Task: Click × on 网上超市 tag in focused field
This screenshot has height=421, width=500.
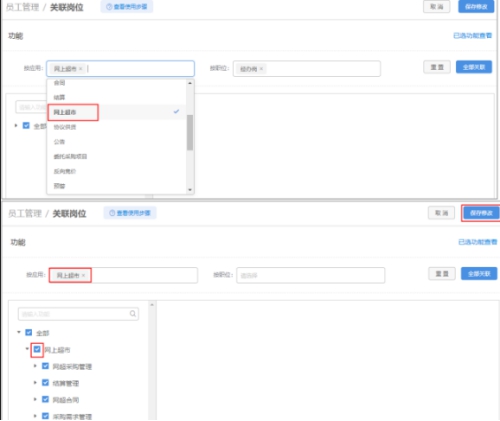Action: (x=80, y=69)
